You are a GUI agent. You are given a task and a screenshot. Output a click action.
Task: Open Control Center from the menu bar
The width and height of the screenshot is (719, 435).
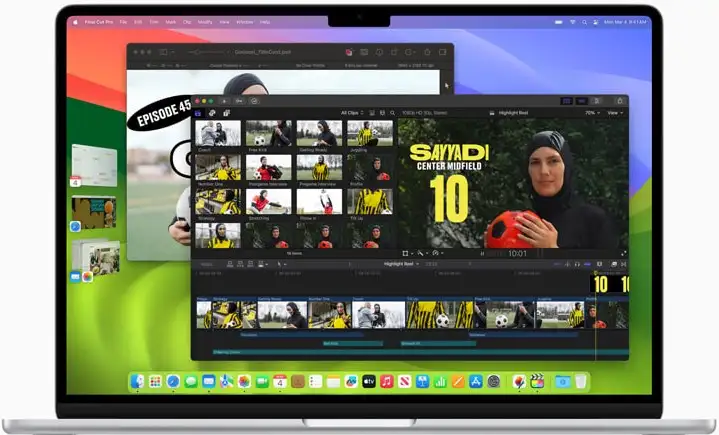595,22
